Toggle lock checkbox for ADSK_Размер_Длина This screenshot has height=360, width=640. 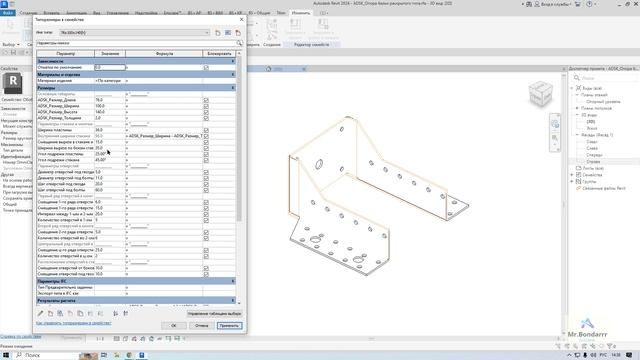click(206, 100)
